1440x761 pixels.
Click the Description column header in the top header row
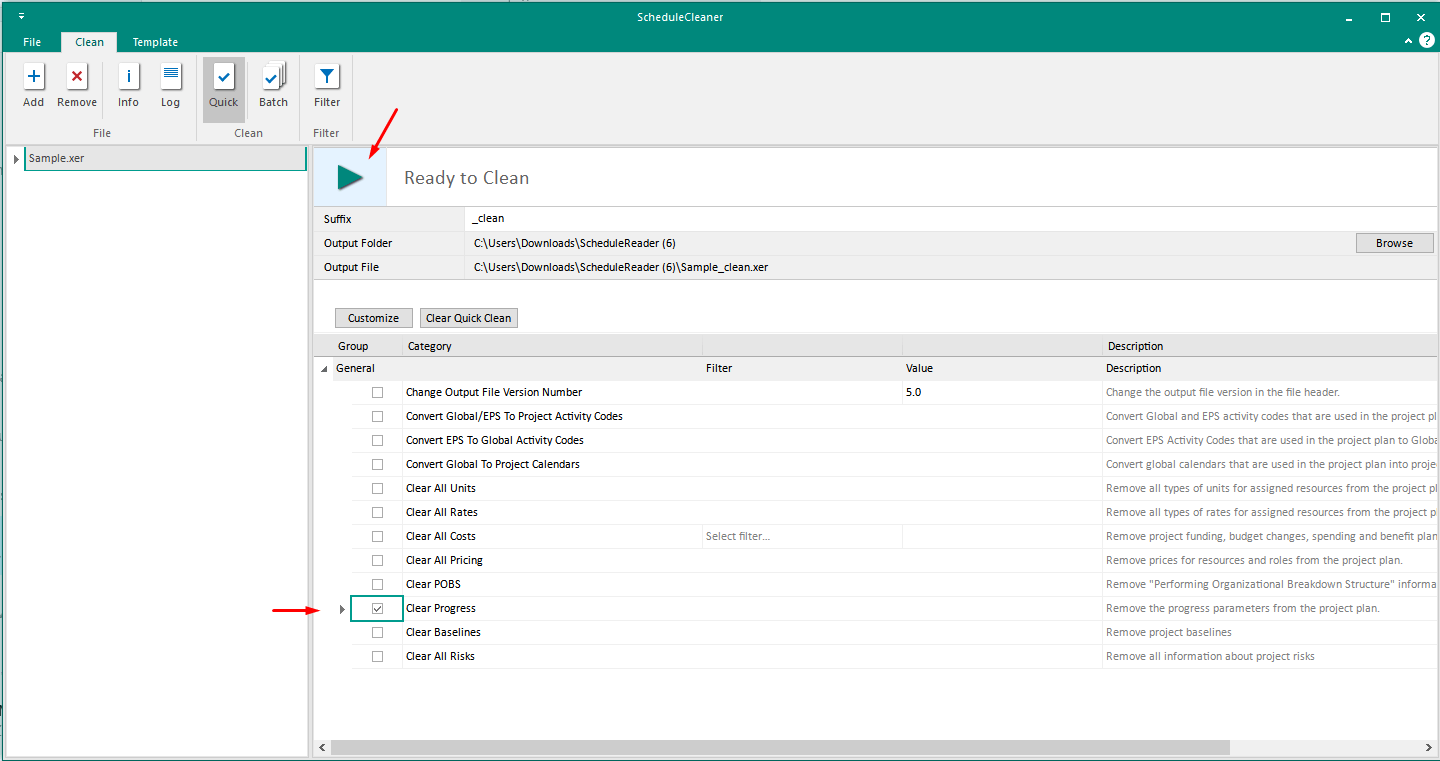pos(1270,346)
